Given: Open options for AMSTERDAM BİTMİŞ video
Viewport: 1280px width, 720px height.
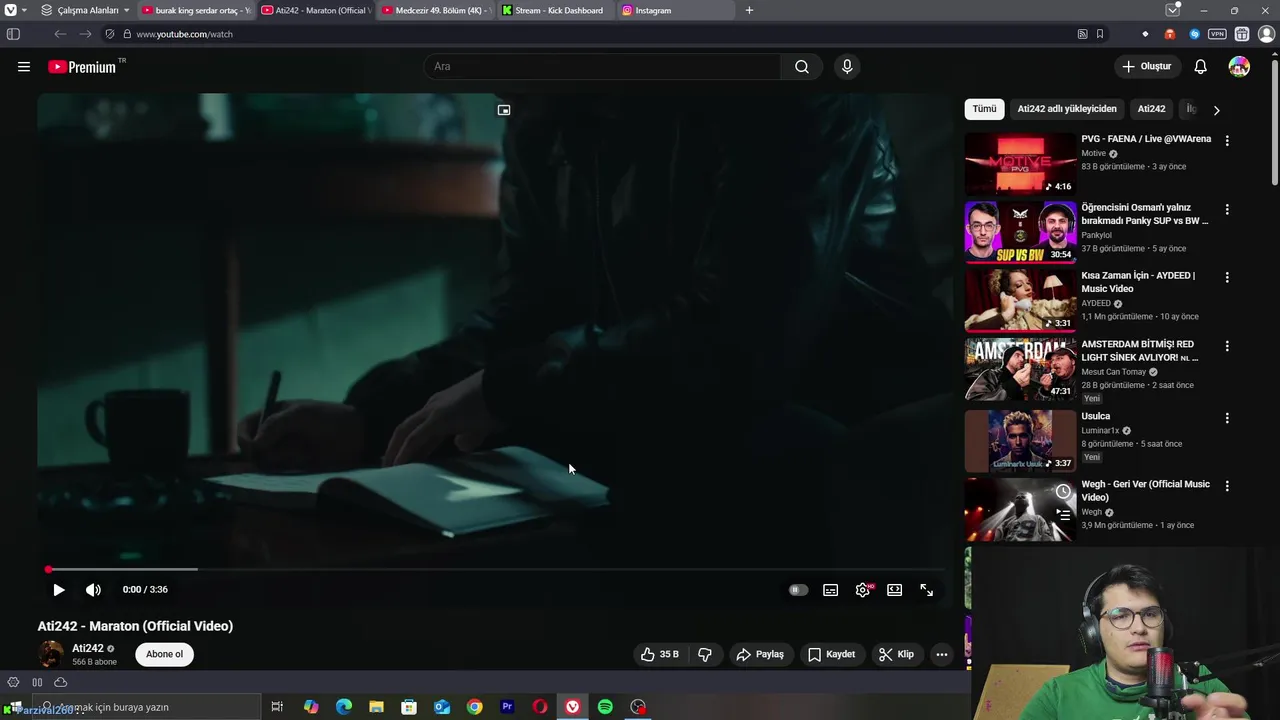Looking at the screenshot, I should click(x=1227, y=346).
